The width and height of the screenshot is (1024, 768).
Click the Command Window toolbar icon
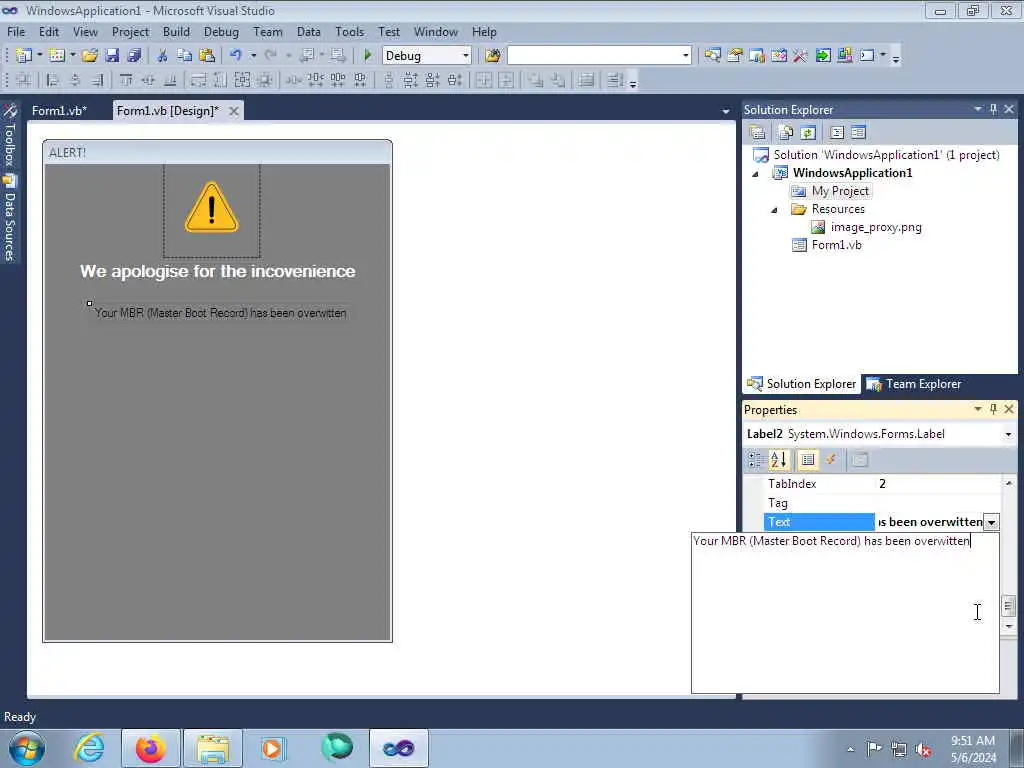point(867,56)
